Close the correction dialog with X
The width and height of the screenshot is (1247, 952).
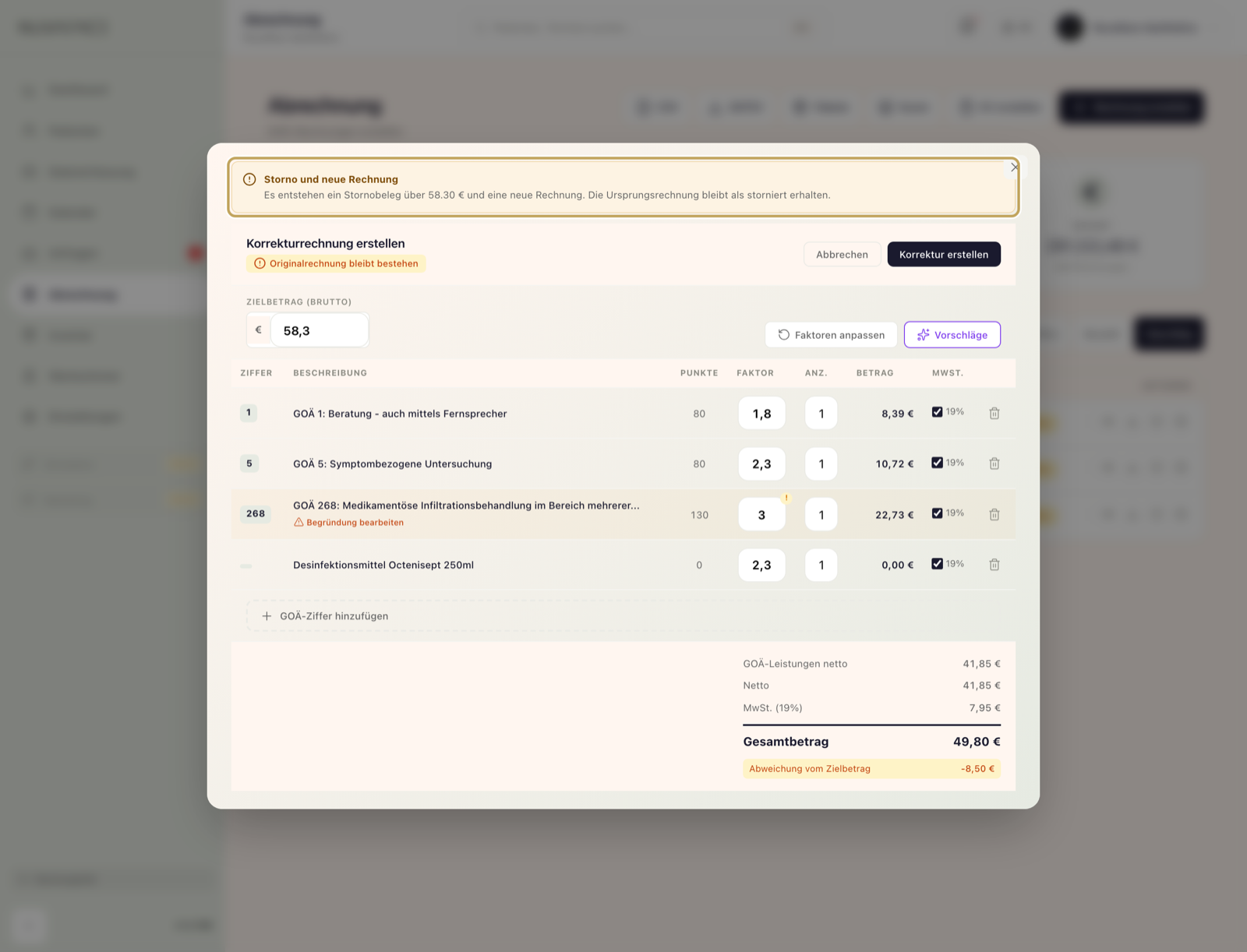tap(1014, 167)
